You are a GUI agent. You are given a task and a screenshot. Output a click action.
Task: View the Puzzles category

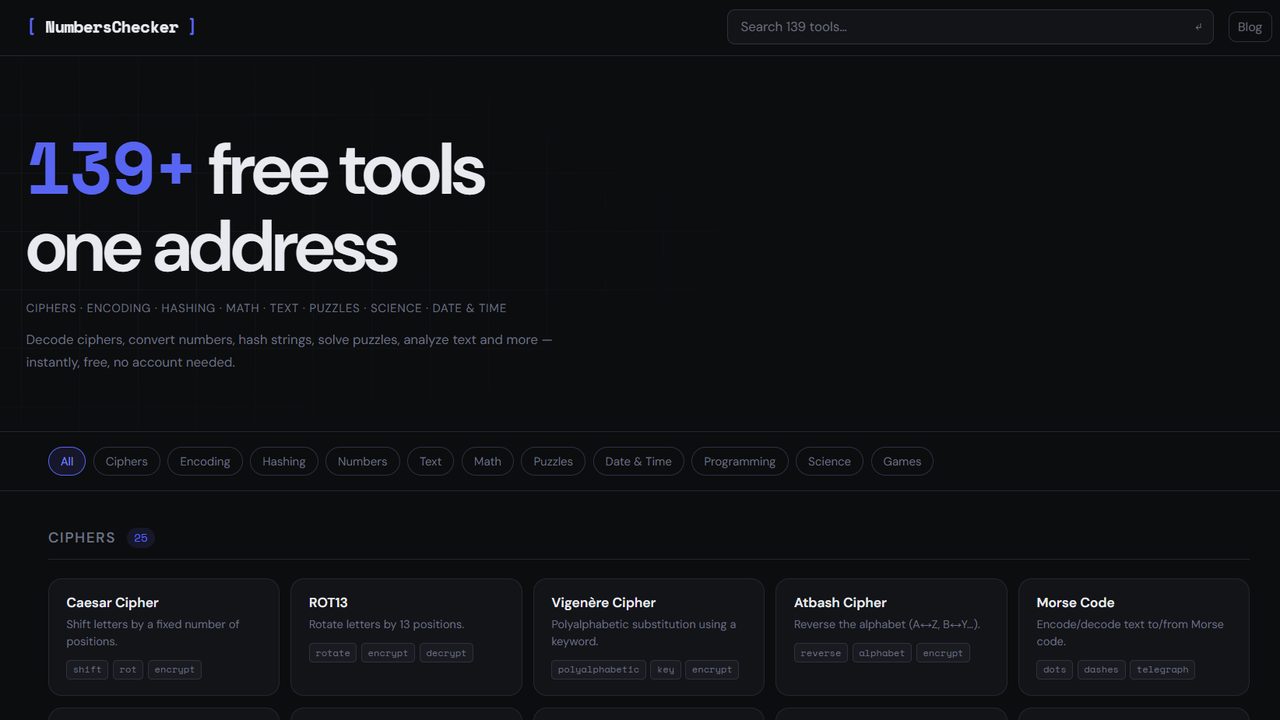(553, 461)
